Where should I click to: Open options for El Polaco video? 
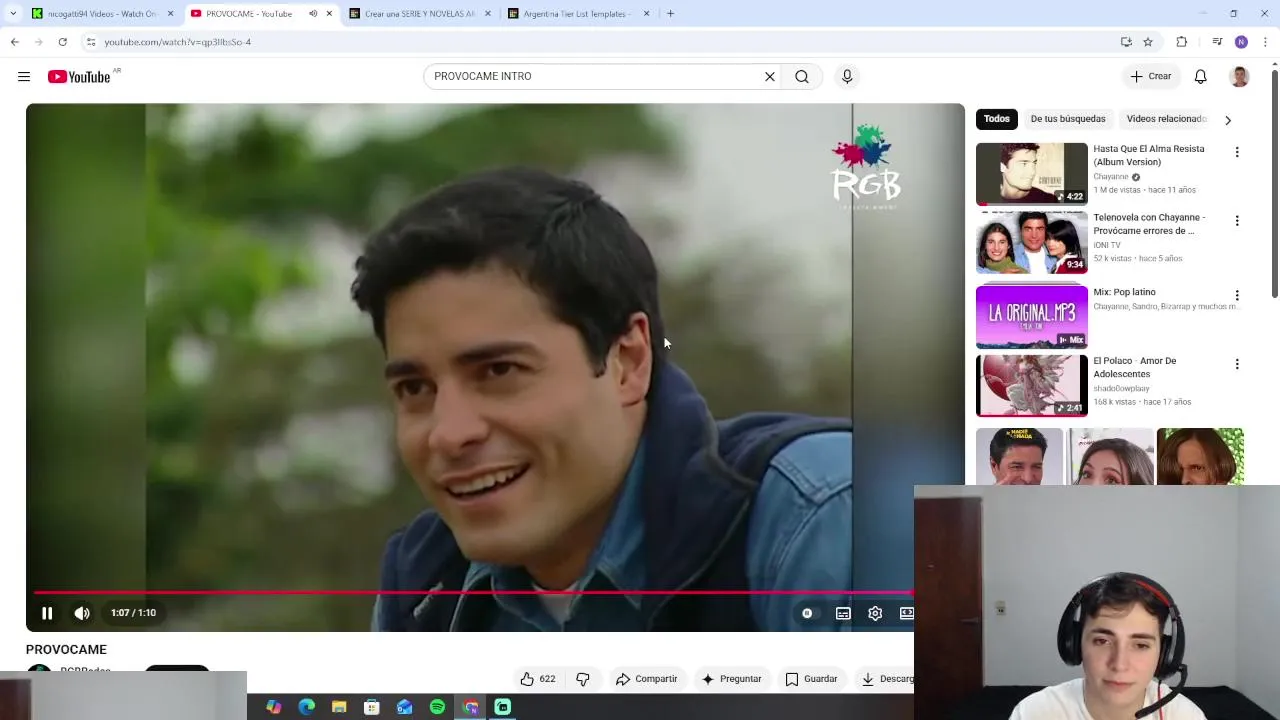click(x=1237, y=364)
